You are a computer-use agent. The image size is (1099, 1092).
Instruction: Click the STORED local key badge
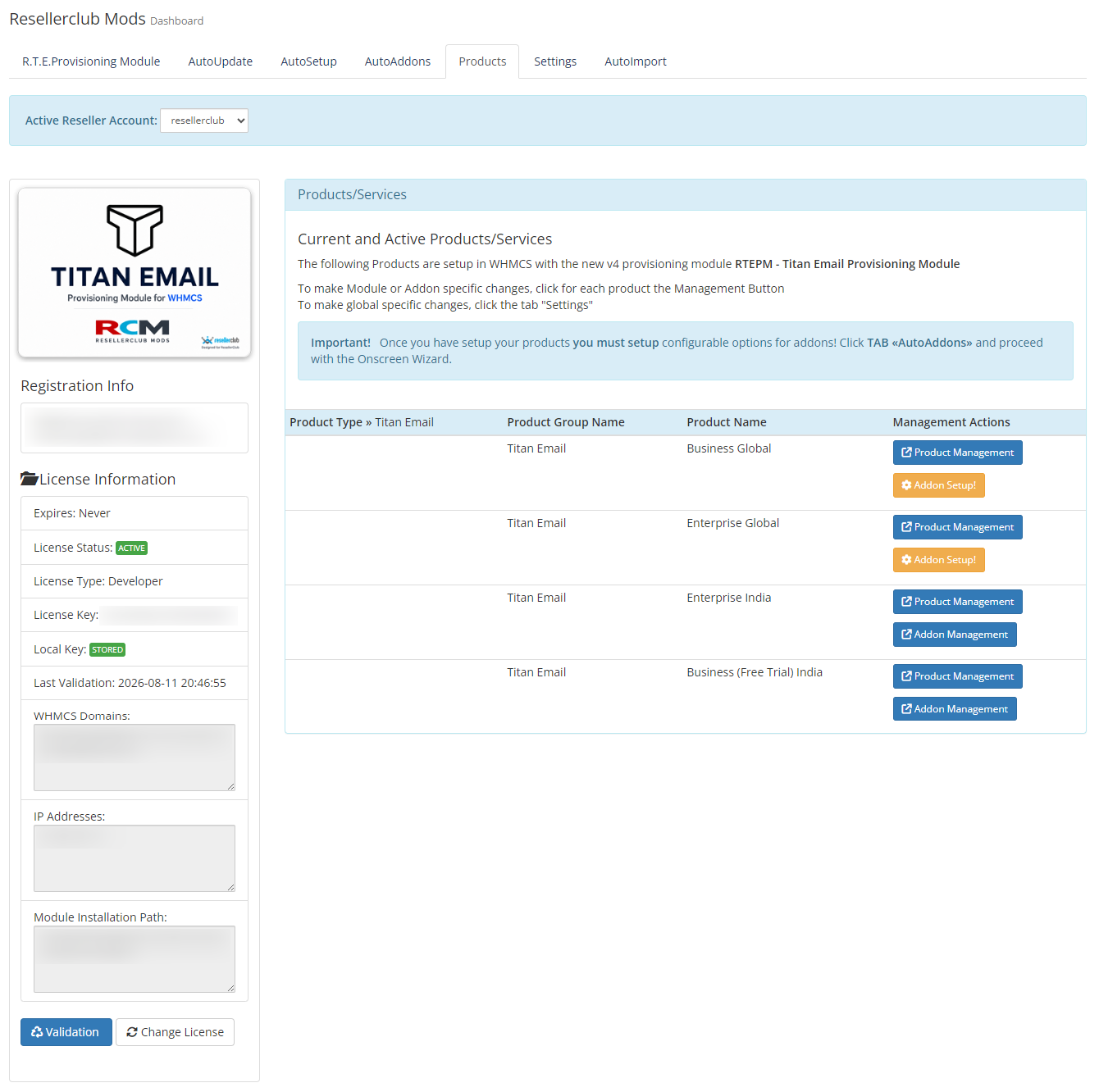coord(107,650)
